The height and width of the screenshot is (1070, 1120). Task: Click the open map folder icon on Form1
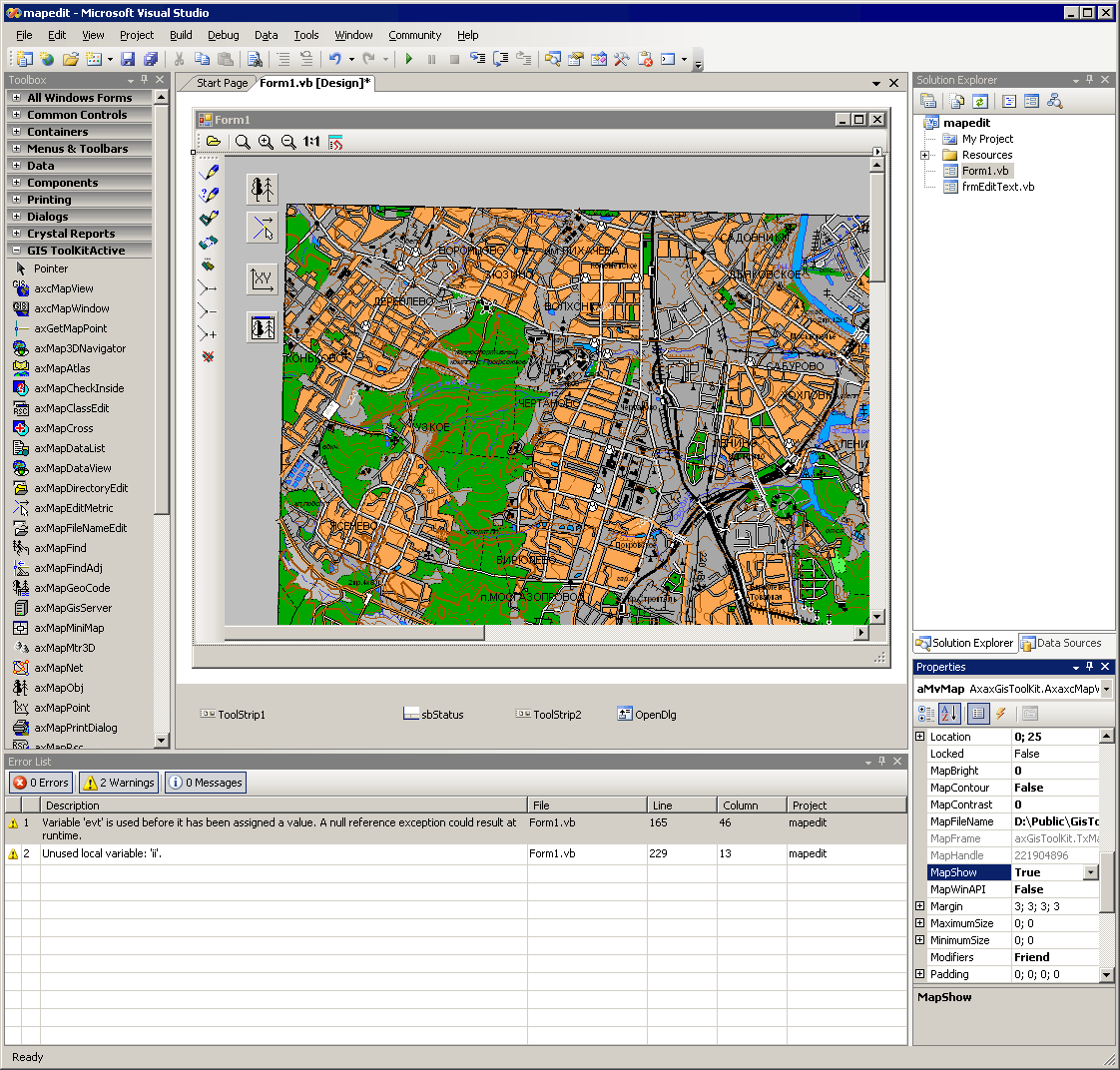pos(213,142)
